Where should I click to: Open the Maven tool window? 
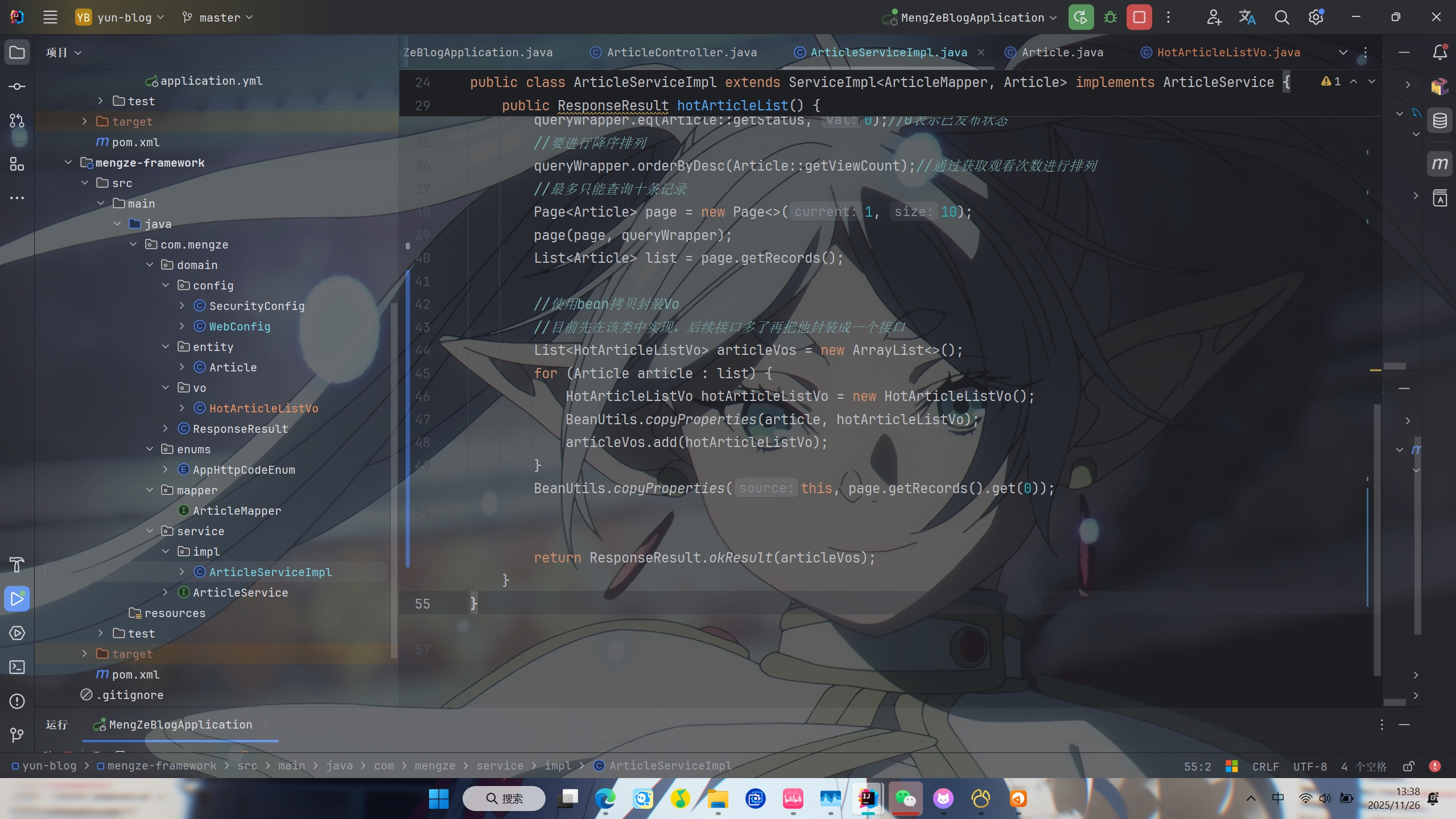[1439, 164]
